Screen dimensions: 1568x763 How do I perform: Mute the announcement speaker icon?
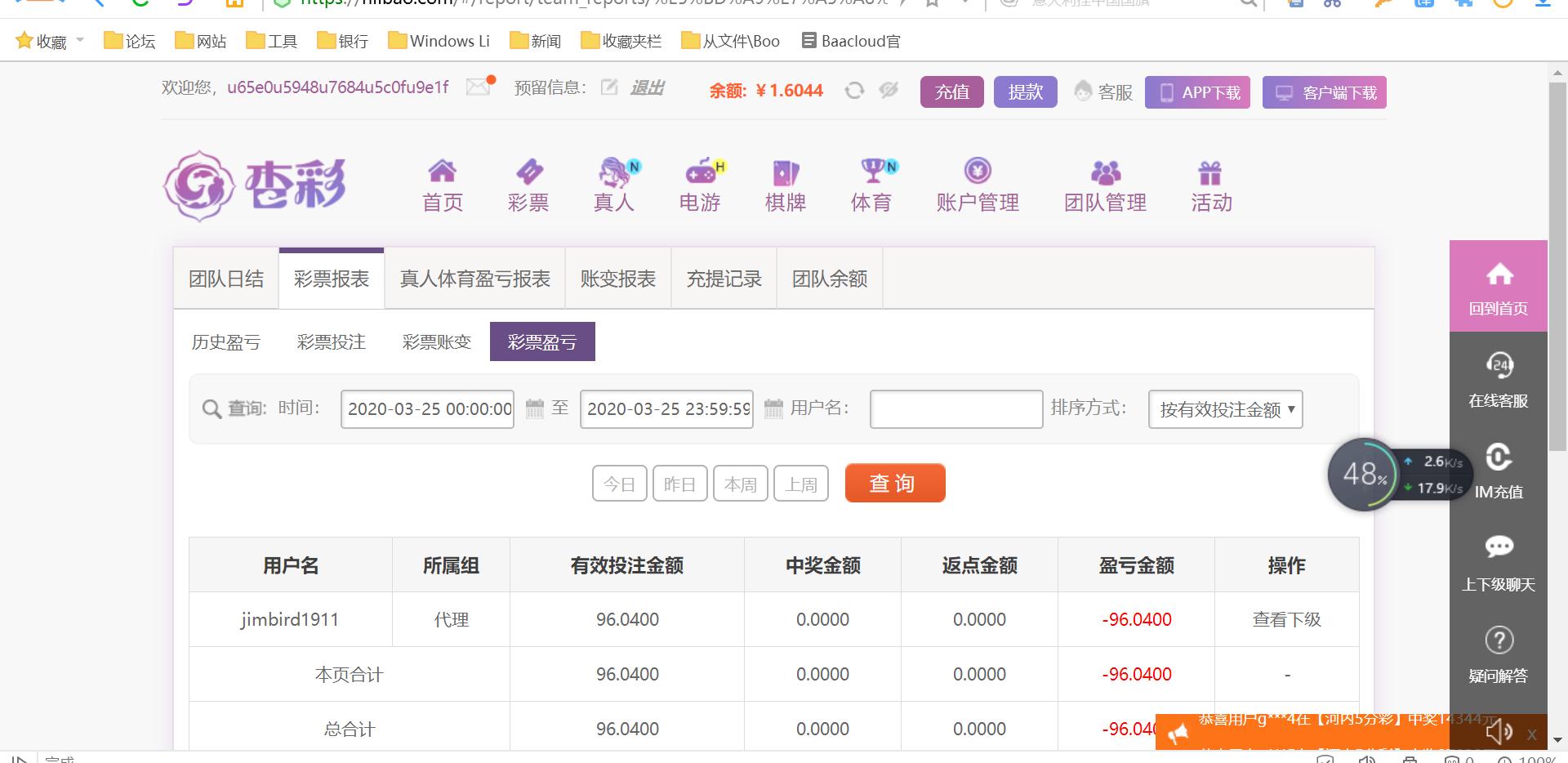click(x=1499, y=732)
